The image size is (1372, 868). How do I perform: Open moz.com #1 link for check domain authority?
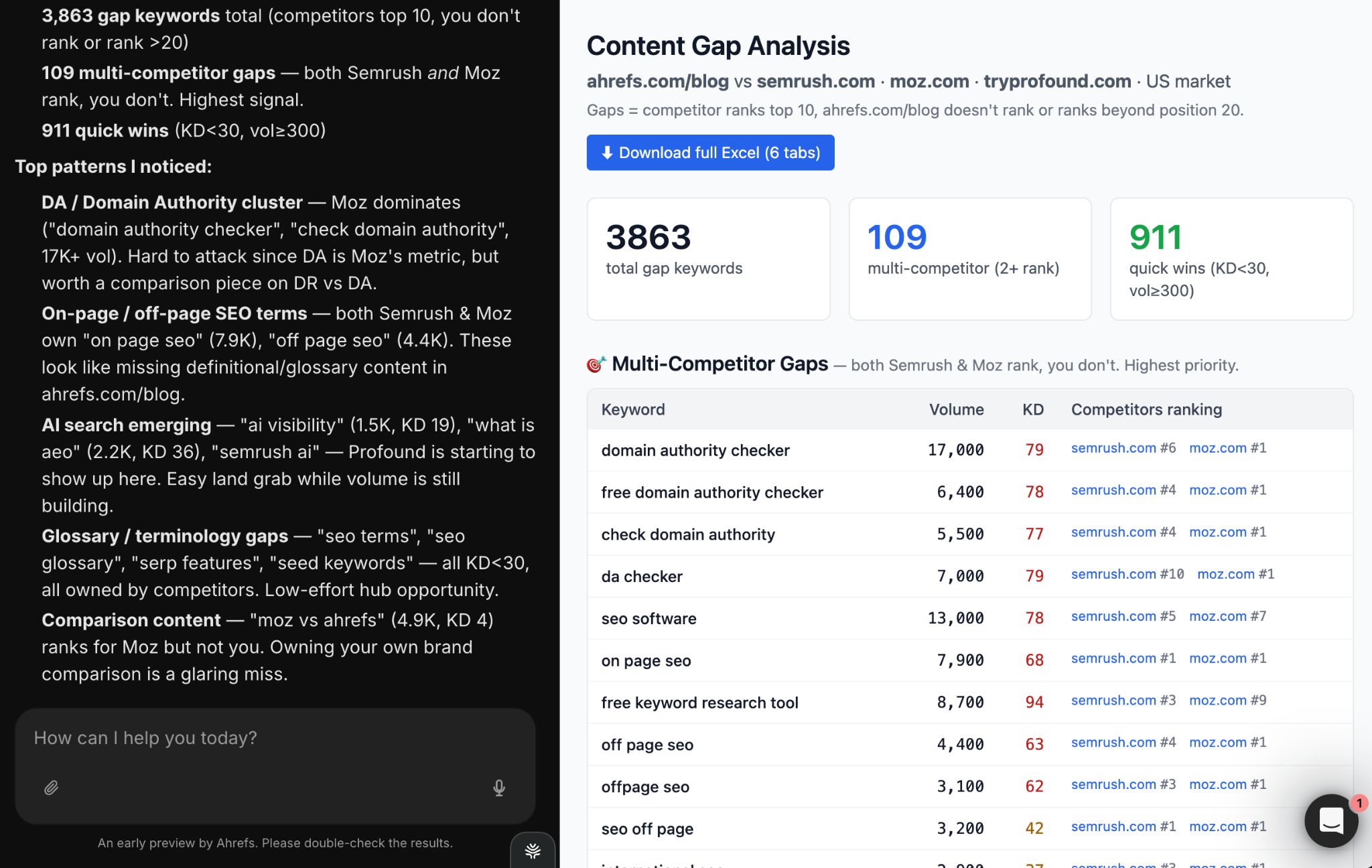[x=1219, y=532]
